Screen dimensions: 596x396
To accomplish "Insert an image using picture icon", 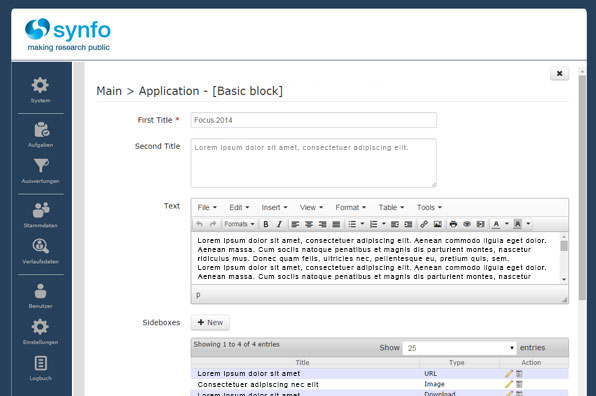I will click(437, 224).
